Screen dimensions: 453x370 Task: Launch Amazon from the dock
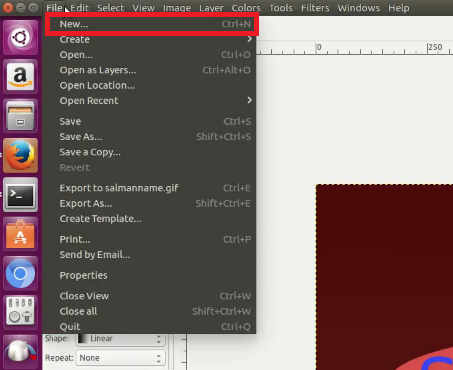pos(20,77)
